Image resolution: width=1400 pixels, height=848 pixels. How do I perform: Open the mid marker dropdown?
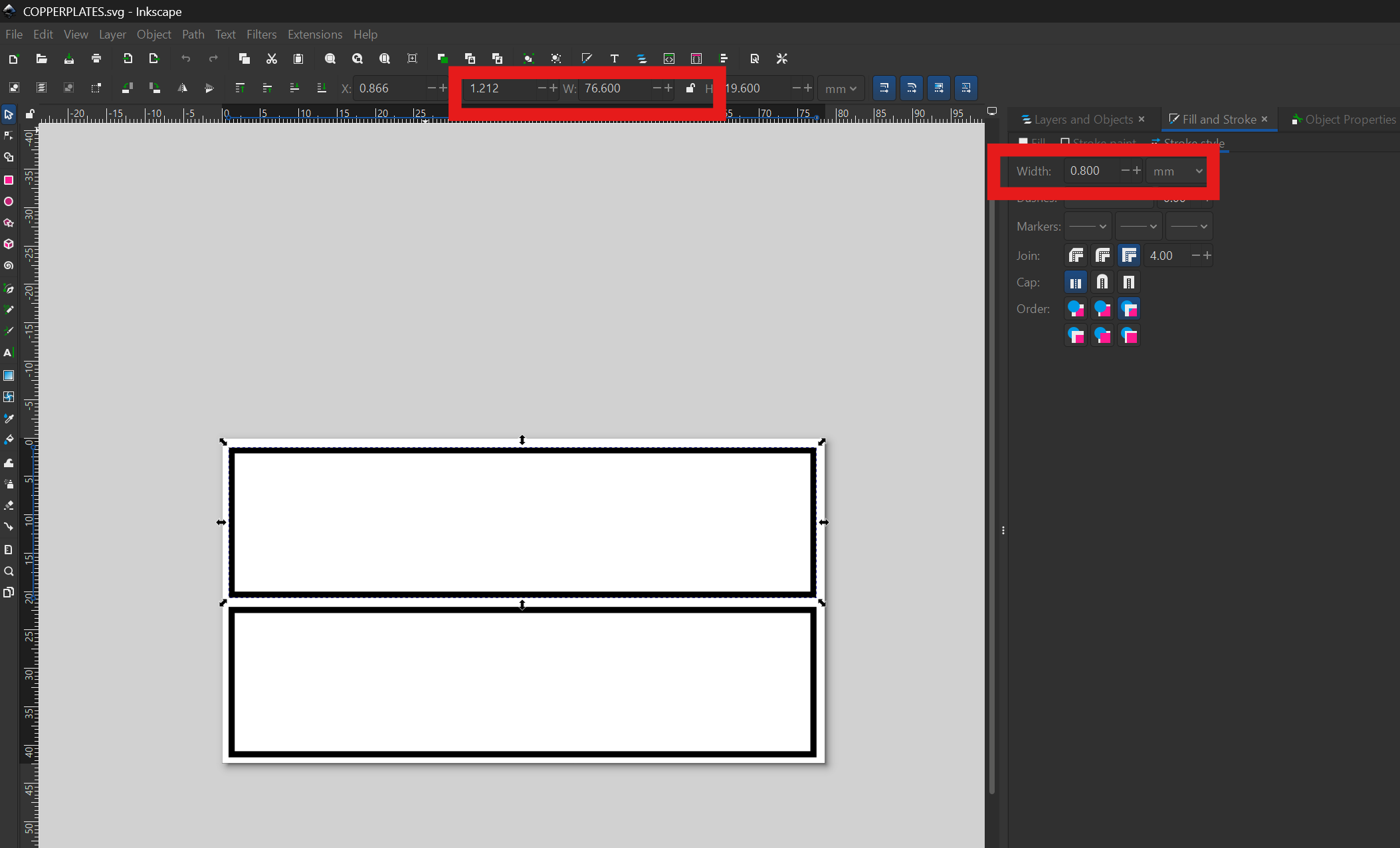click(1138, 227)
